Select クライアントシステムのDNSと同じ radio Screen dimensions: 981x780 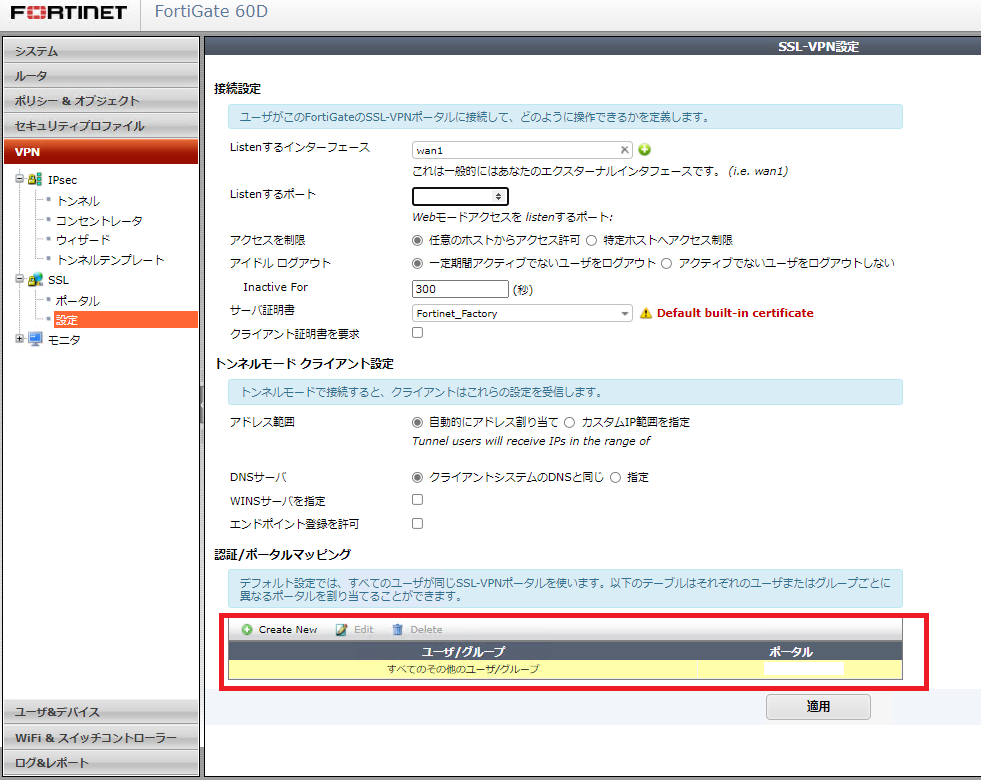pos(417,477)
